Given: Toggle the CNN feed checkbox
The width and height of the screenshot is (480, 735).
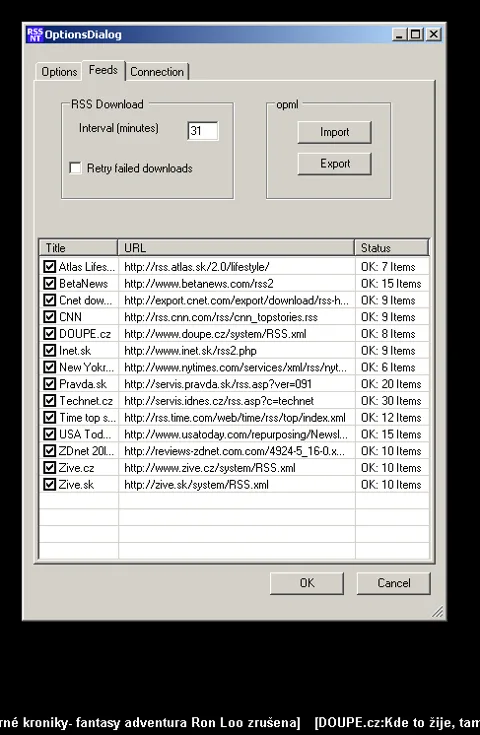Looking at the screenshot, I should (x=50, y=317).
